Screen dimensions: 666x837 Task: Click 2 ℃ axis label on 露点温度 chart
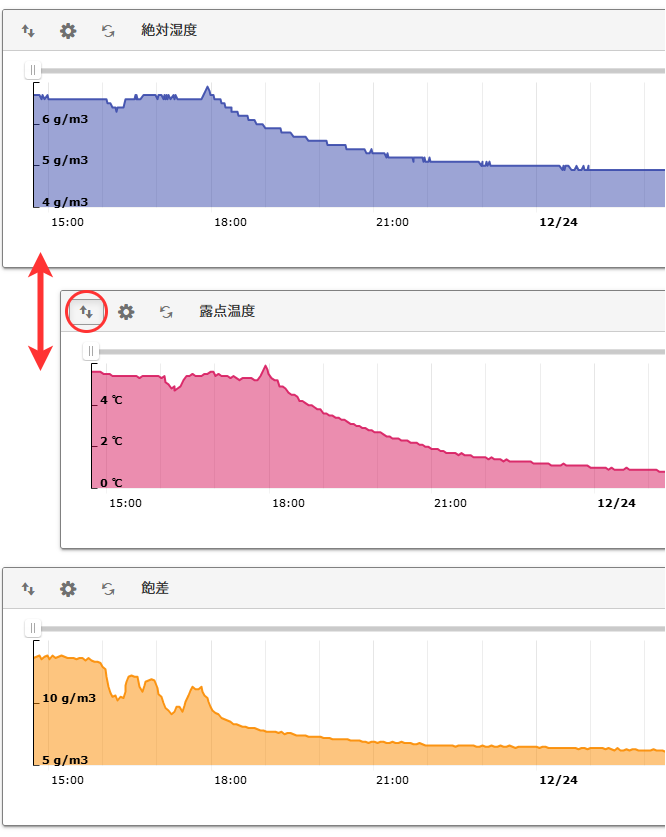[112, 441]
